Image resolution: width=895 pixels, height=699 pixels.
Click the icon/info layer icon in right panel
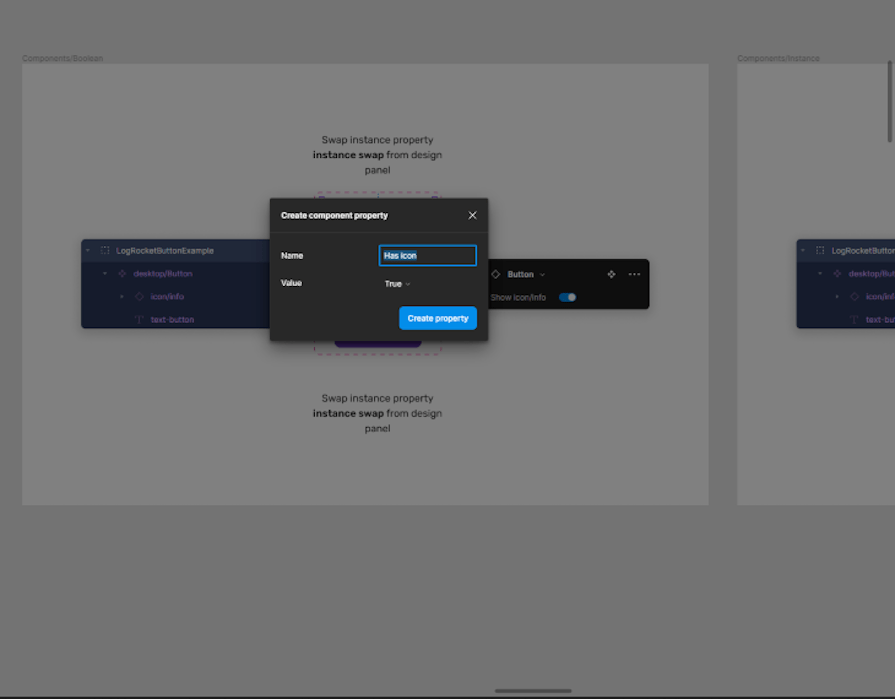click(x=855, y=296)
